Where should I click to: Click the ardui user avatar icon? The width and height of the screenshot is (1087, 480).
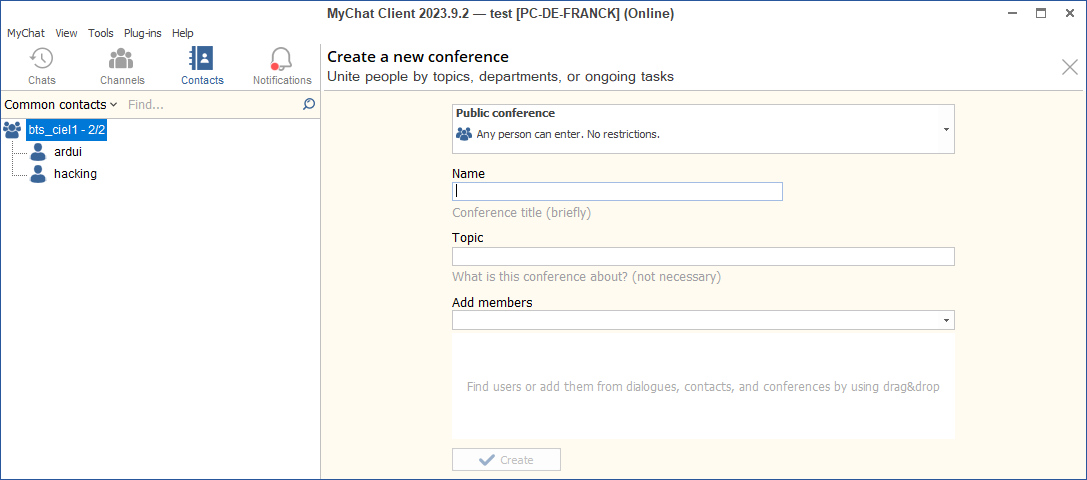[38, 152]
